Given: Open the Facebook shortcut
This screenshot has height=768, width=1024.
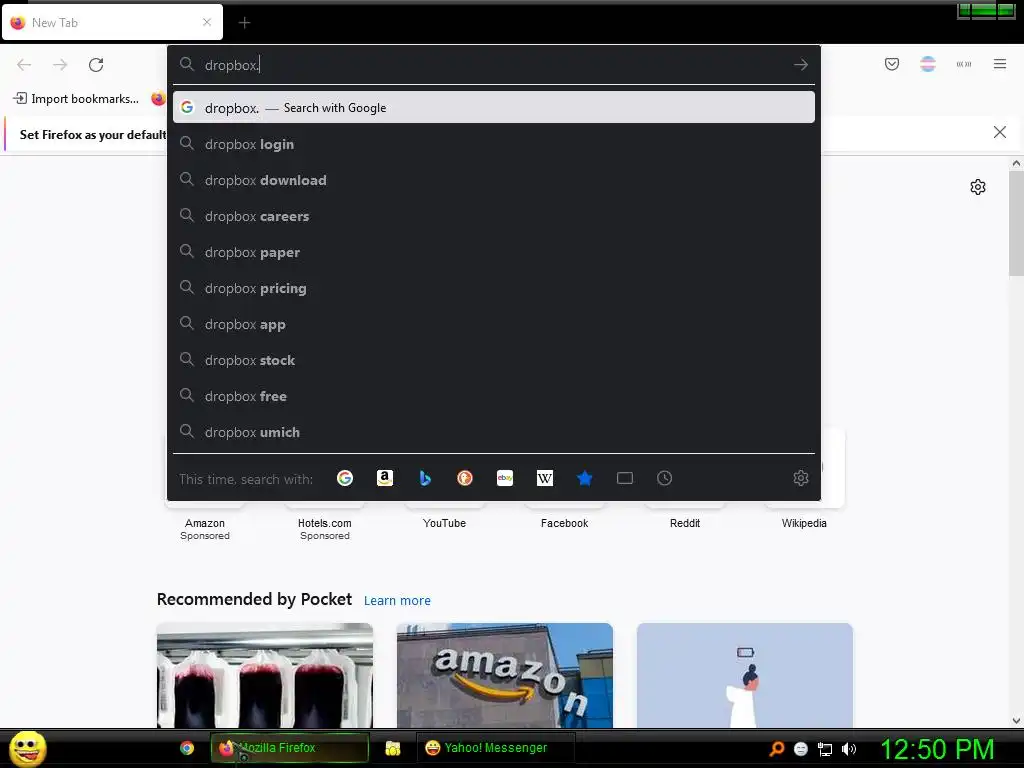Looking at the screenshot, I should click(x=564, y=522).
